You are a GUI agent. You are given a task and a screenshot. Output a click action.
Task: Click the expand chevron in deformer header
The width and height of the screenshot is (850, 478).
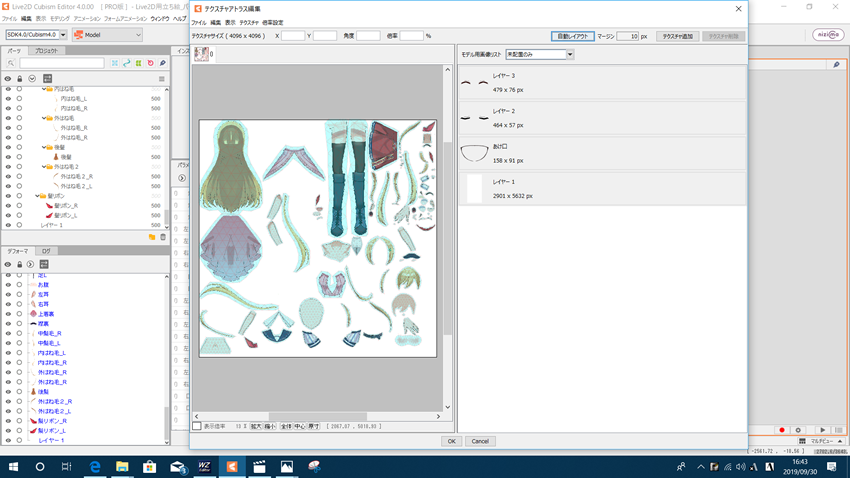coord(30,264)
